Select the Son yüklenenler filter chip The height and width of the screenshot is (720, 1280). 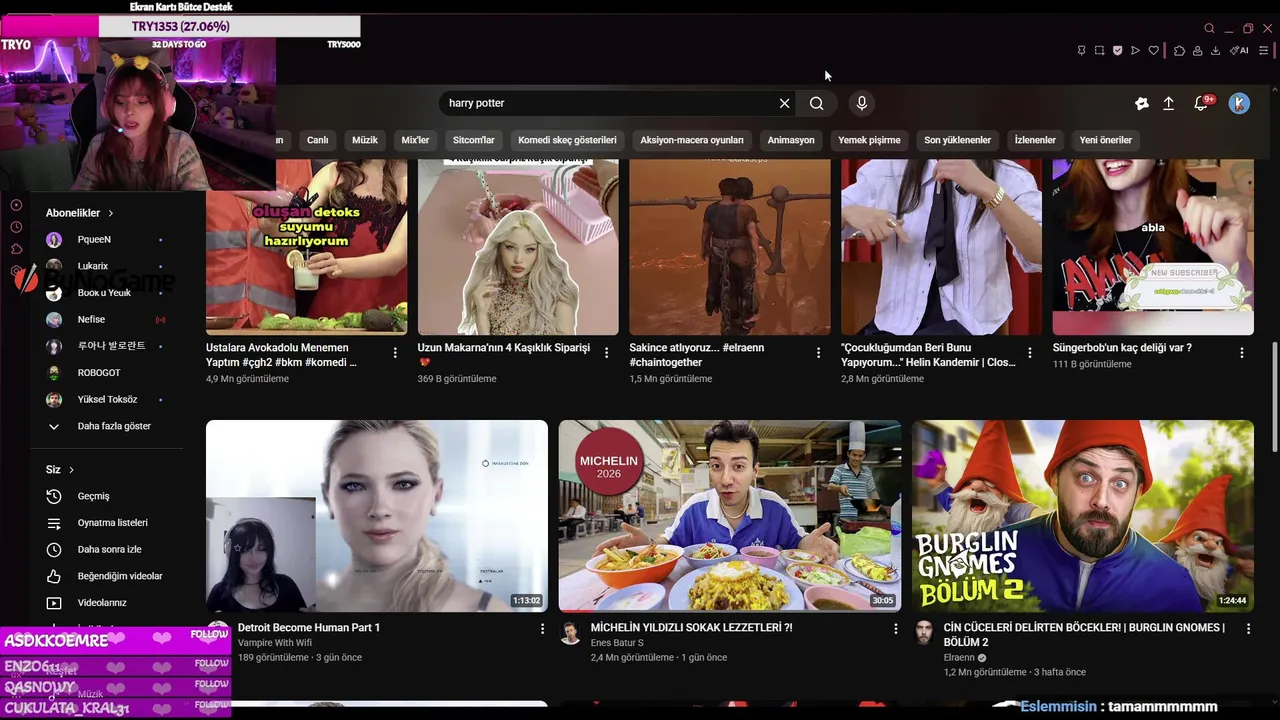pyautogui.click(x=957, y=140)
